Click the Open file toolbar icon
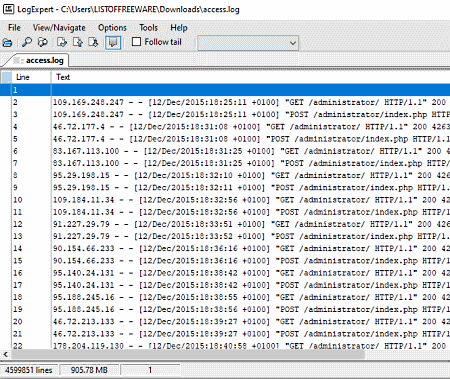Viewport: 450px width, 379px height. pyautogui.click(x=7, y=43)
